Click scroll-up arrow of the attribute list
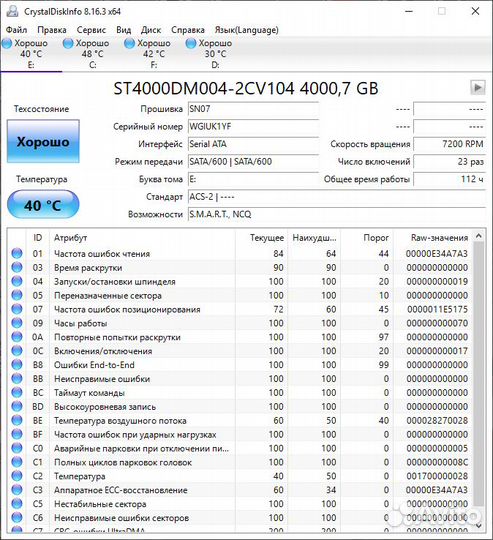493x540 pixels. click(x=479, y=236)
